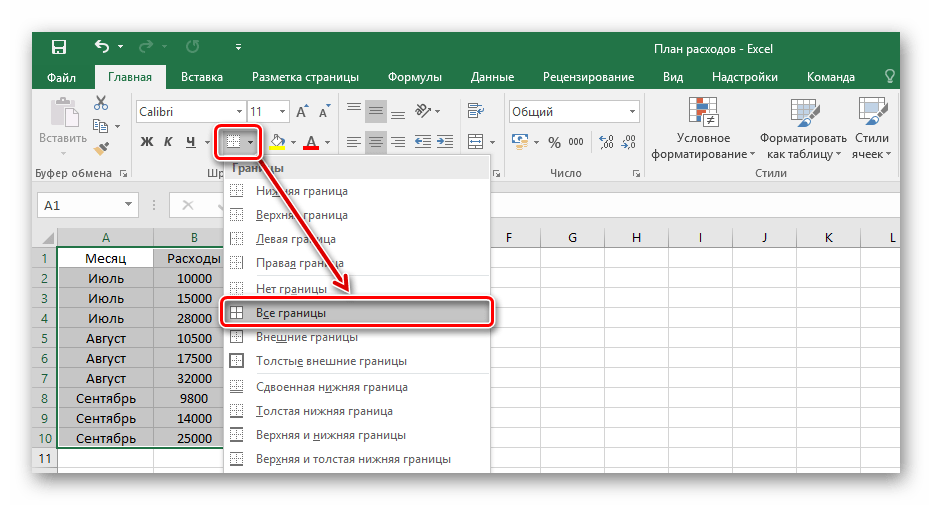This screenshot has width=932, height=505.
Task: Switch to the Вставка ribbon tab
Action: 202,77
